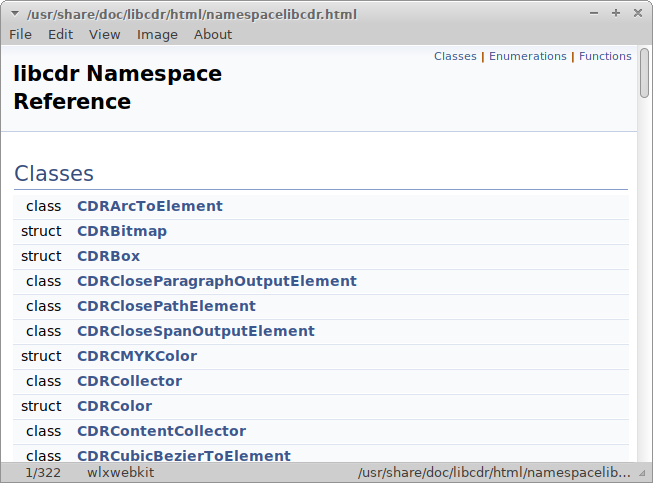Follow the CDRCloseParagraphOutputElement link
Viewport: 653px width, 483px height.
click(217, 281)
